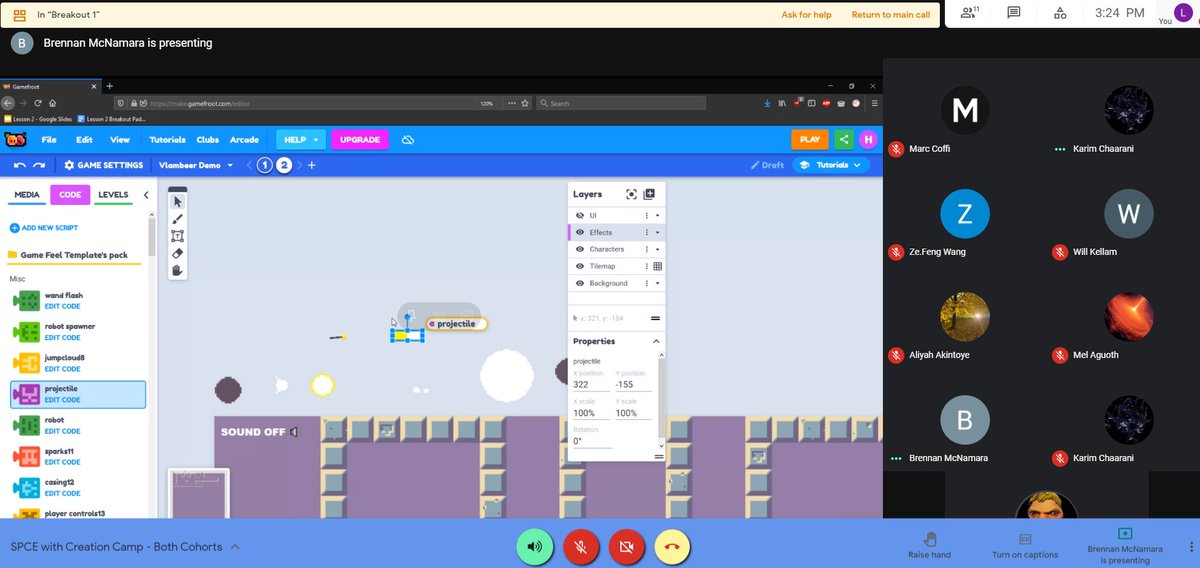Open the Meet activities shapes icon
This screenshot has width=1200, height=568.
[x=1060, y=13]
